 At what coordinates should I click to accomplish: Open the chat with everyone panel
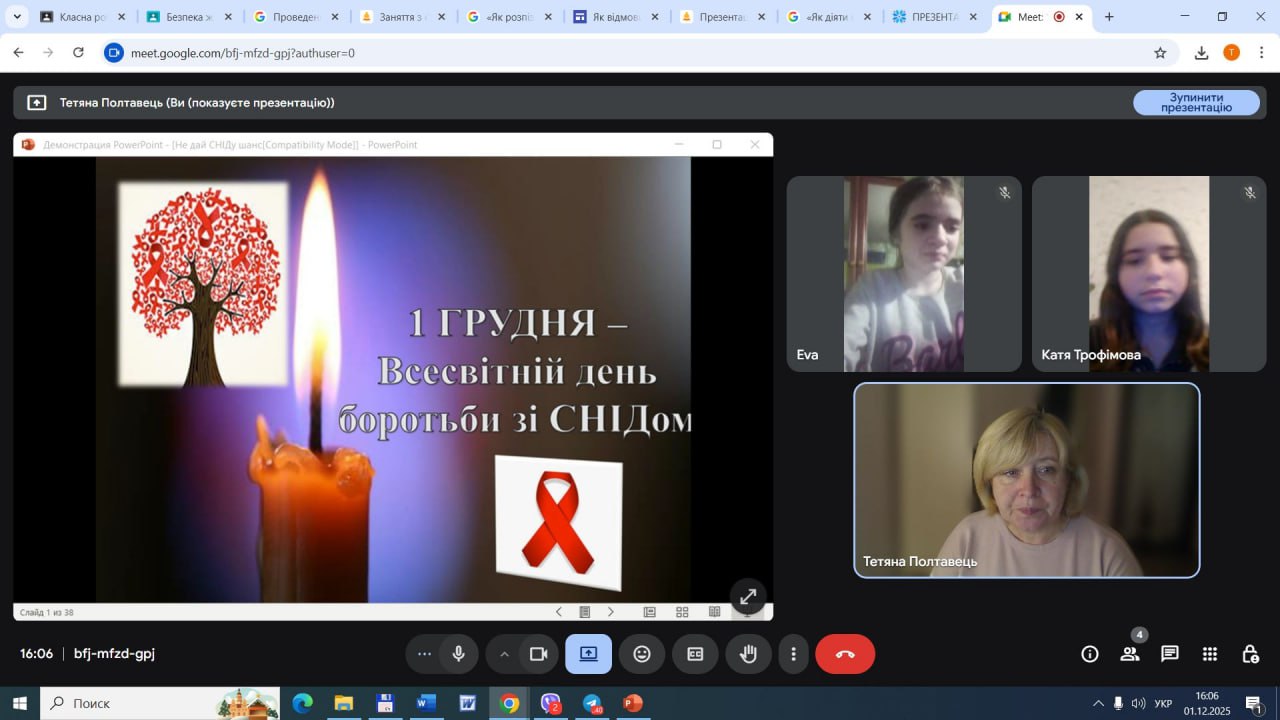pyautogui.click(x=1170, y=654)
